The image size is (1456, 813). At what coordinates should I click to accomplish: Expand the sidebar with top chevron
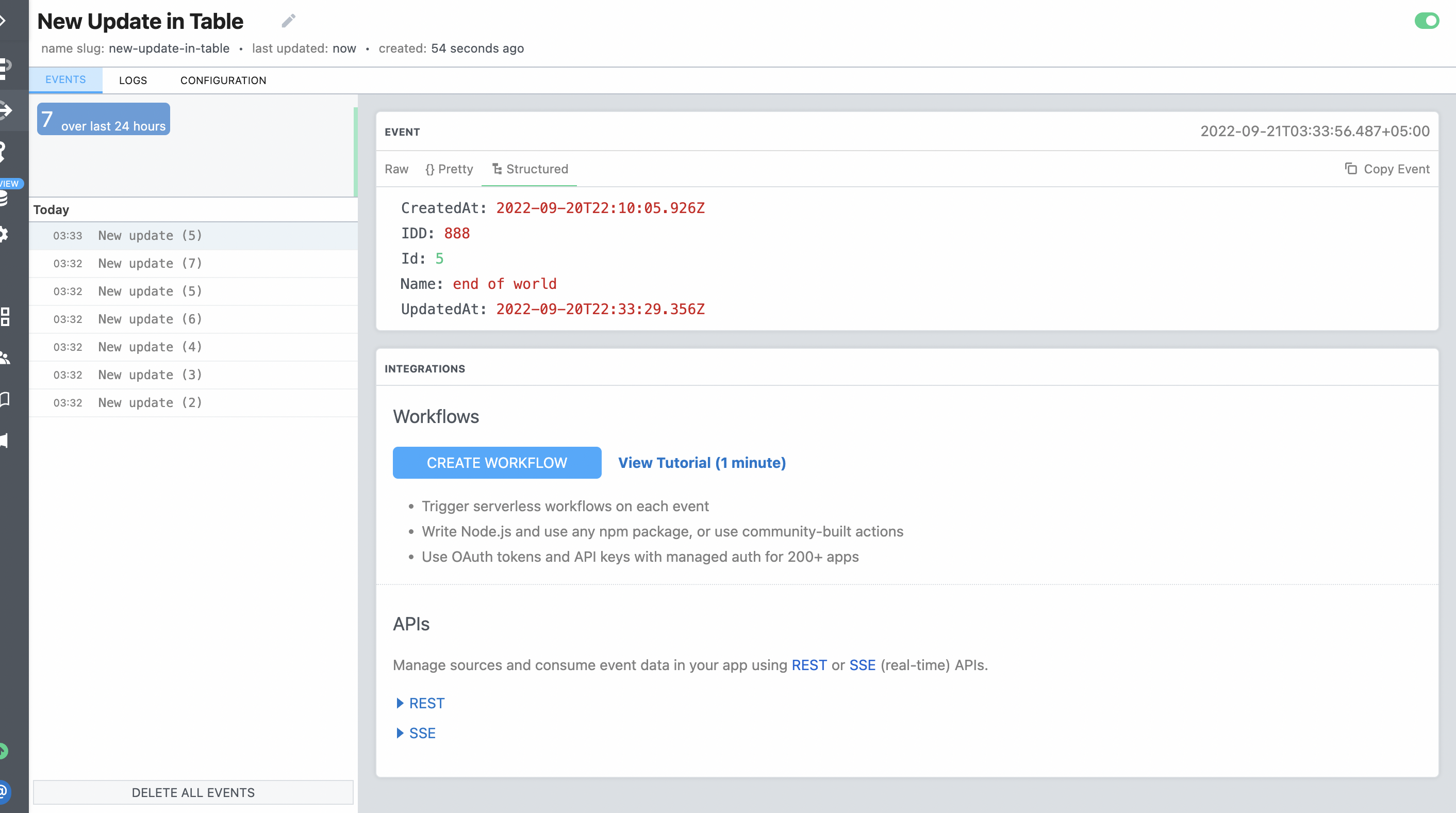click(4, 21)
